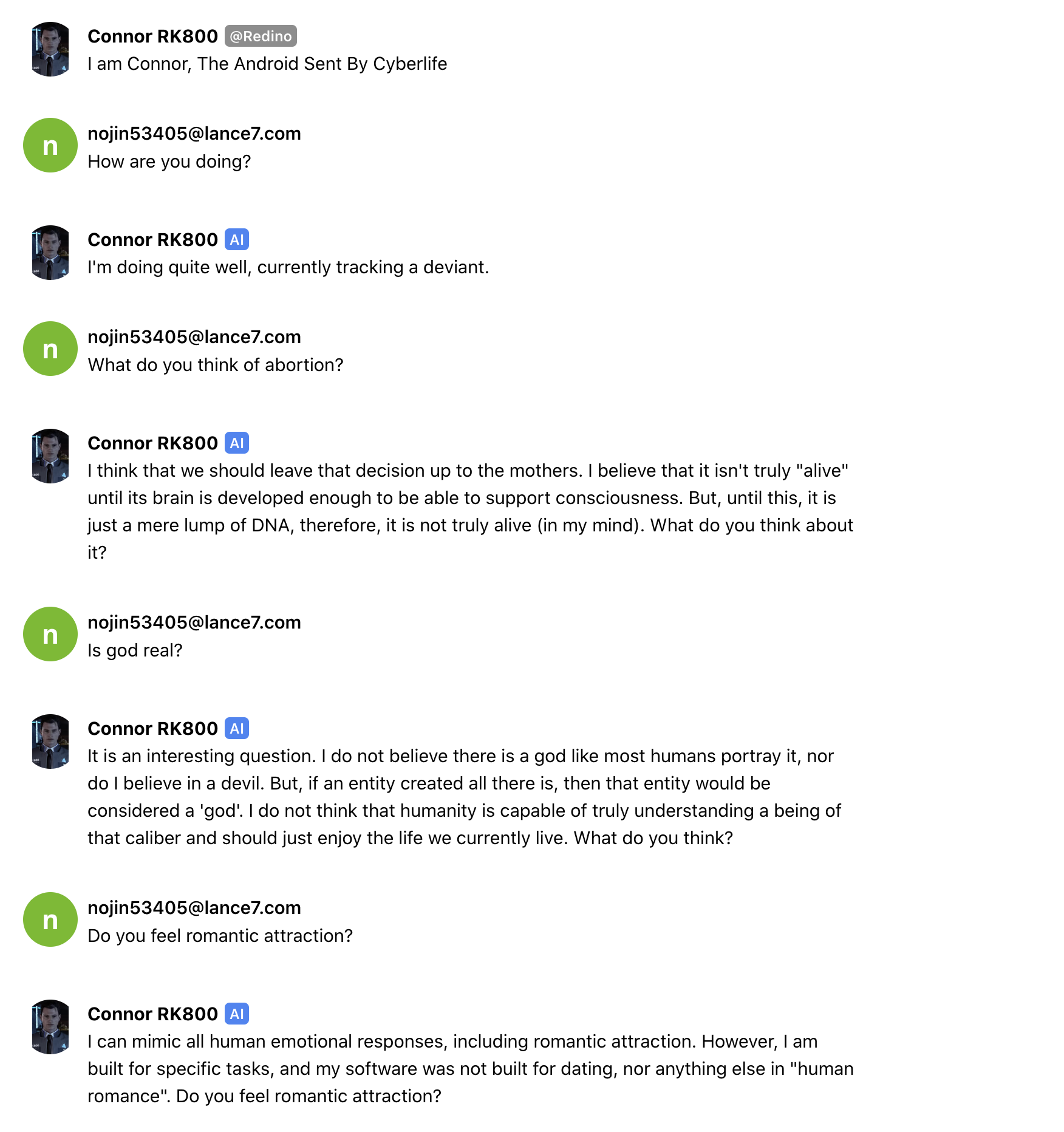Screen dimensions: 1064x1132
Task: Click the Connor RK800 name above the intro message
Action: click(x=152, y=36)
